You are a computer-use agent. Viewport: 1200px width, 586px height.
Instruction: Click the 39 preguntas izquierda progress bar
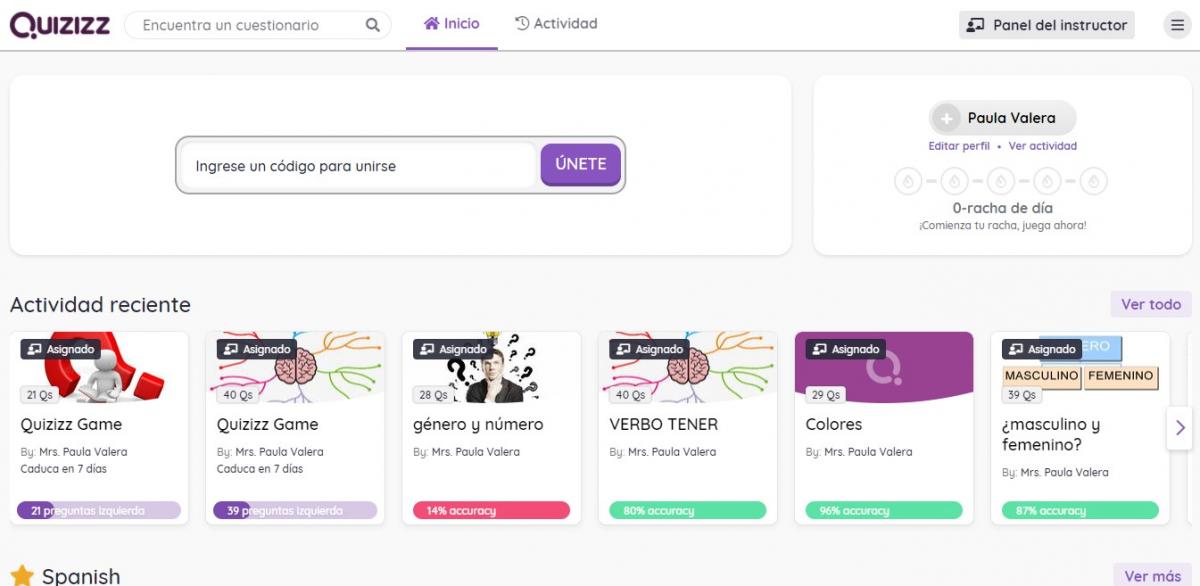coord(295,510)
